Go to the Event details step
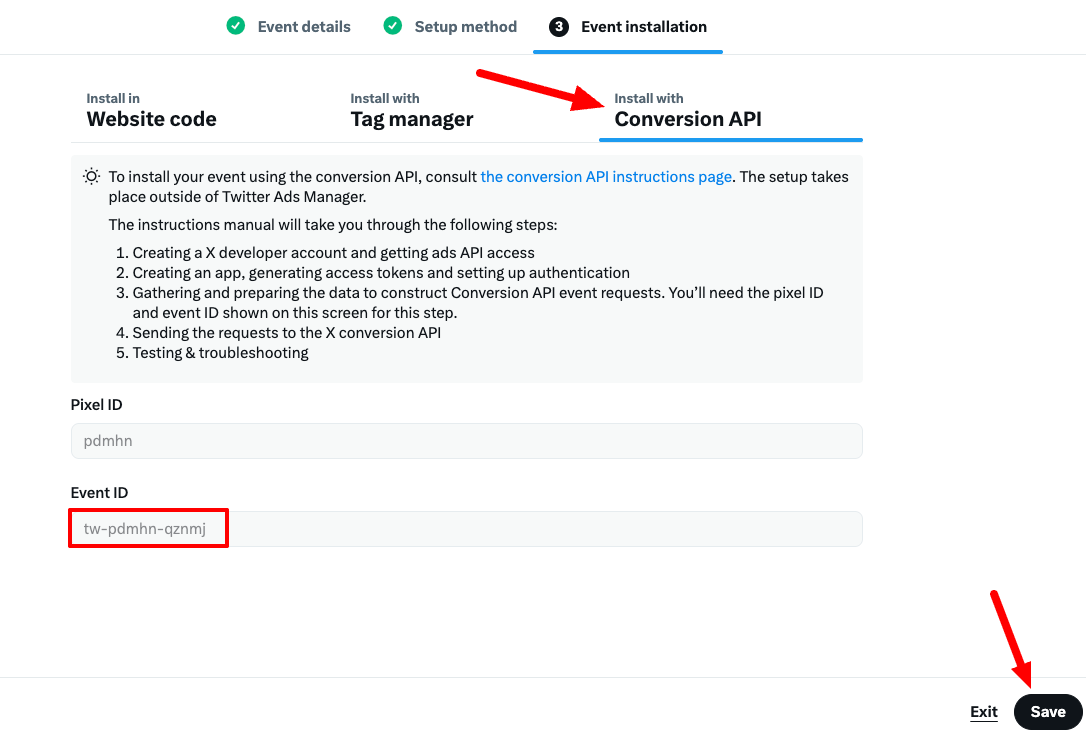Image resolution: width=1086 pixels, height=744 pixels. 304,27
